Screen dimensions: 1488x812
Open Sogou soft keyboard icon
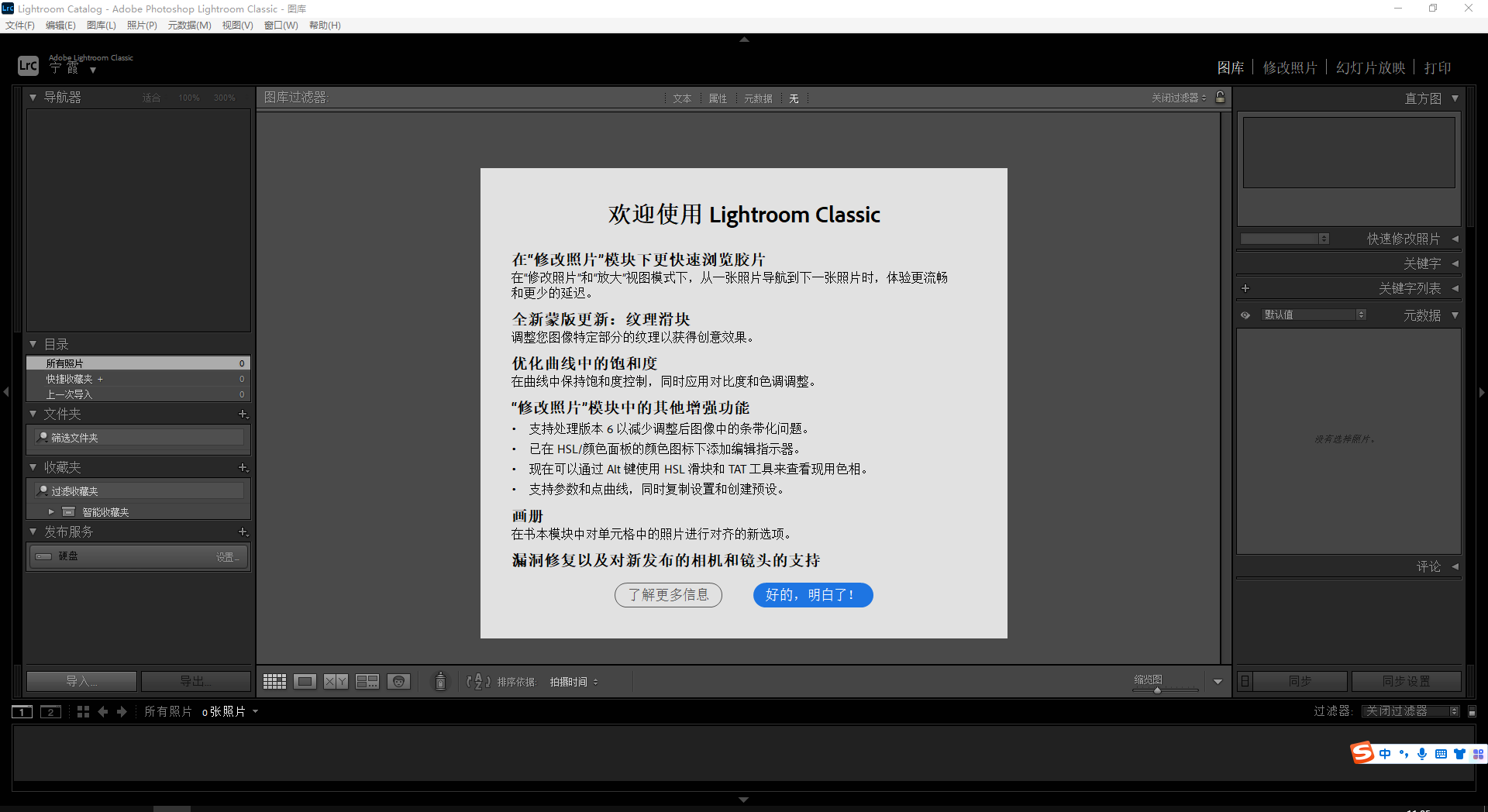click(1441, 754)
